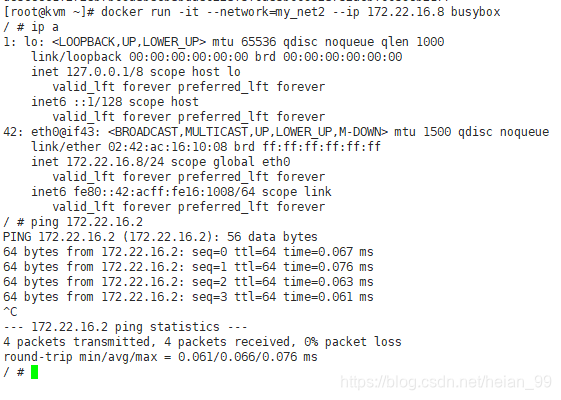
Task: Click the eth0@if43 interface name
Action: (65, 132)
